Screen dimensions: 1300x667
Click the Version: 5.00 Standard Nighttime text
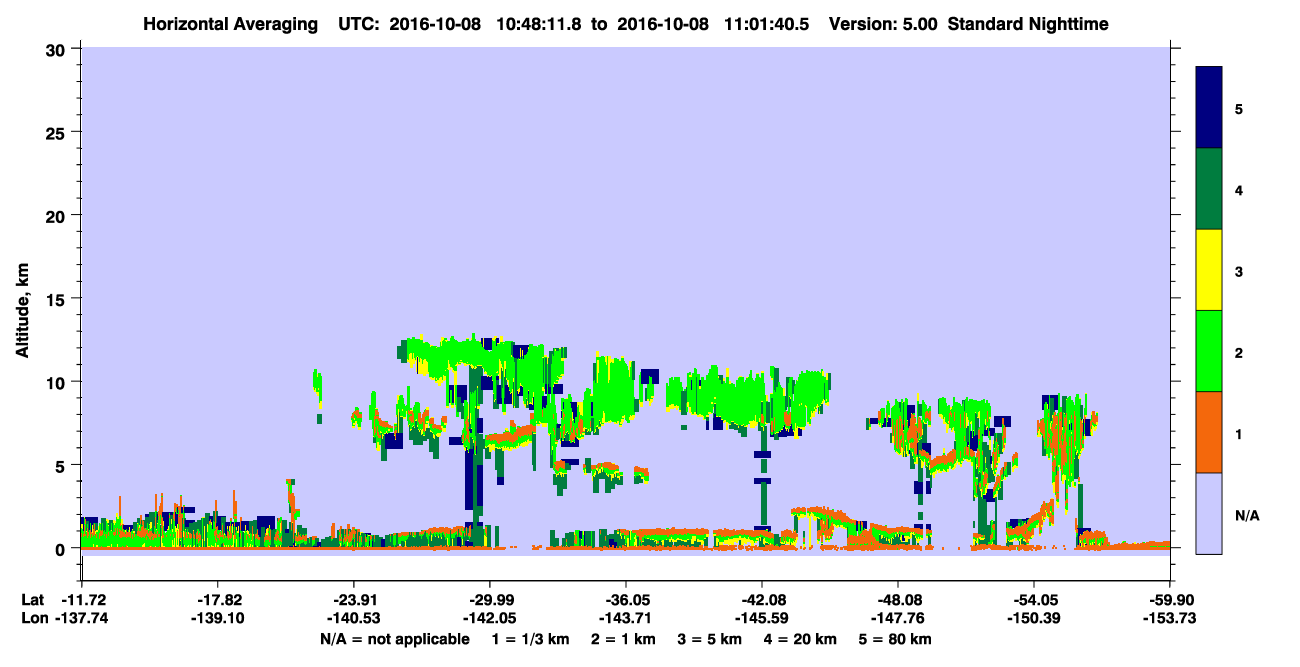pyautogui.click(x=969, y=23)
